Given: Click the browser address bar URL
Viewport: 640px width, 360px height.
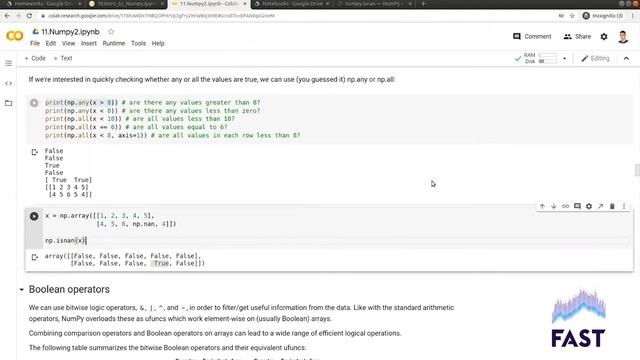Looking at the screenshot, I should [x=161, y=16].
